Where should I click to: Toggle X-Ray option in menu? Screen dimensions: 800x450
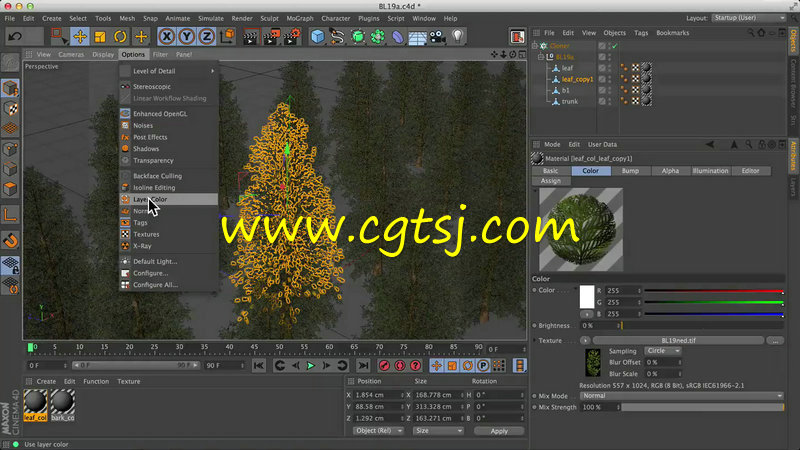[168, 246]
